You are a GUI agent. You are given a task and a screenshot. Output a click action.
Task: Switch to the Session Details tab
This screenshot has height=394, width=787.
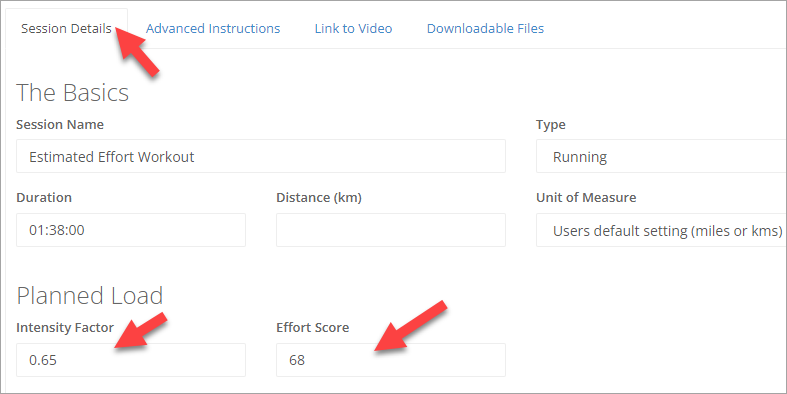66,29
